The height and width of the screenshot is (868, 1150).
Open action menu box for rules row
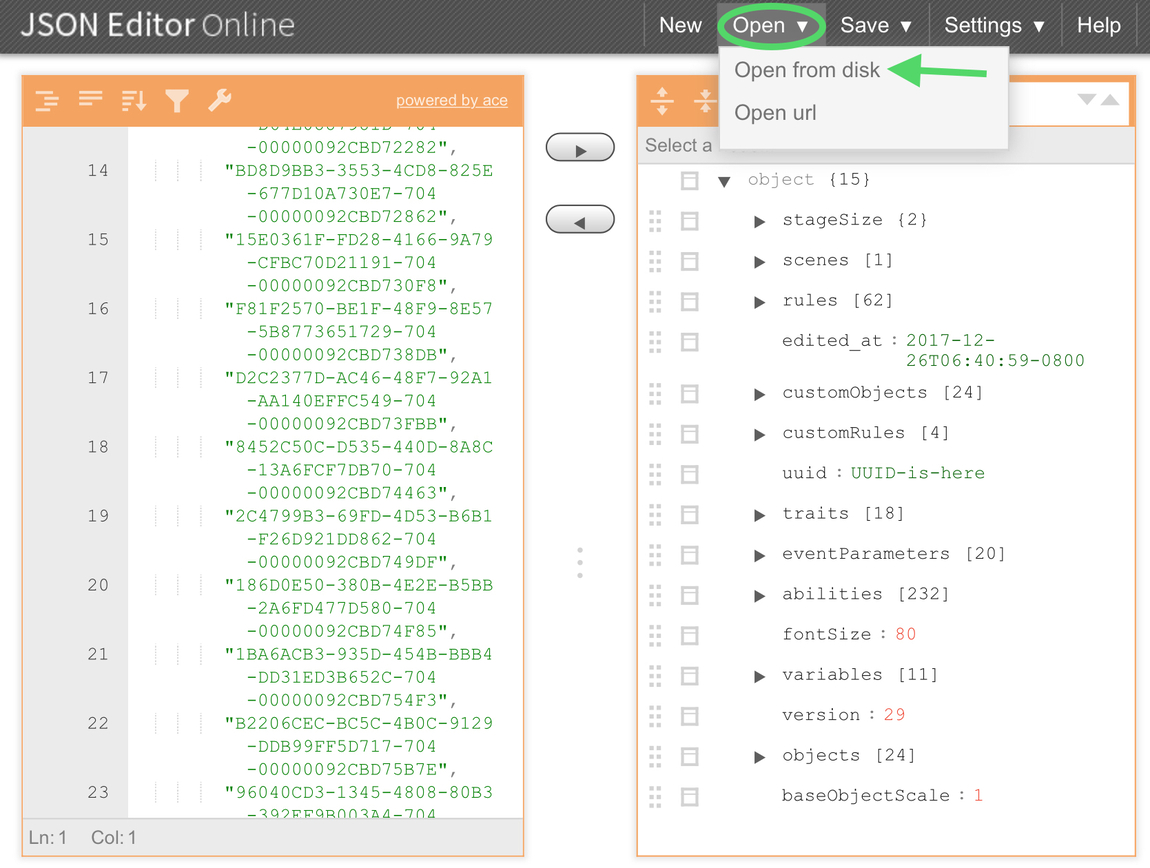click(x=689, y=302)
